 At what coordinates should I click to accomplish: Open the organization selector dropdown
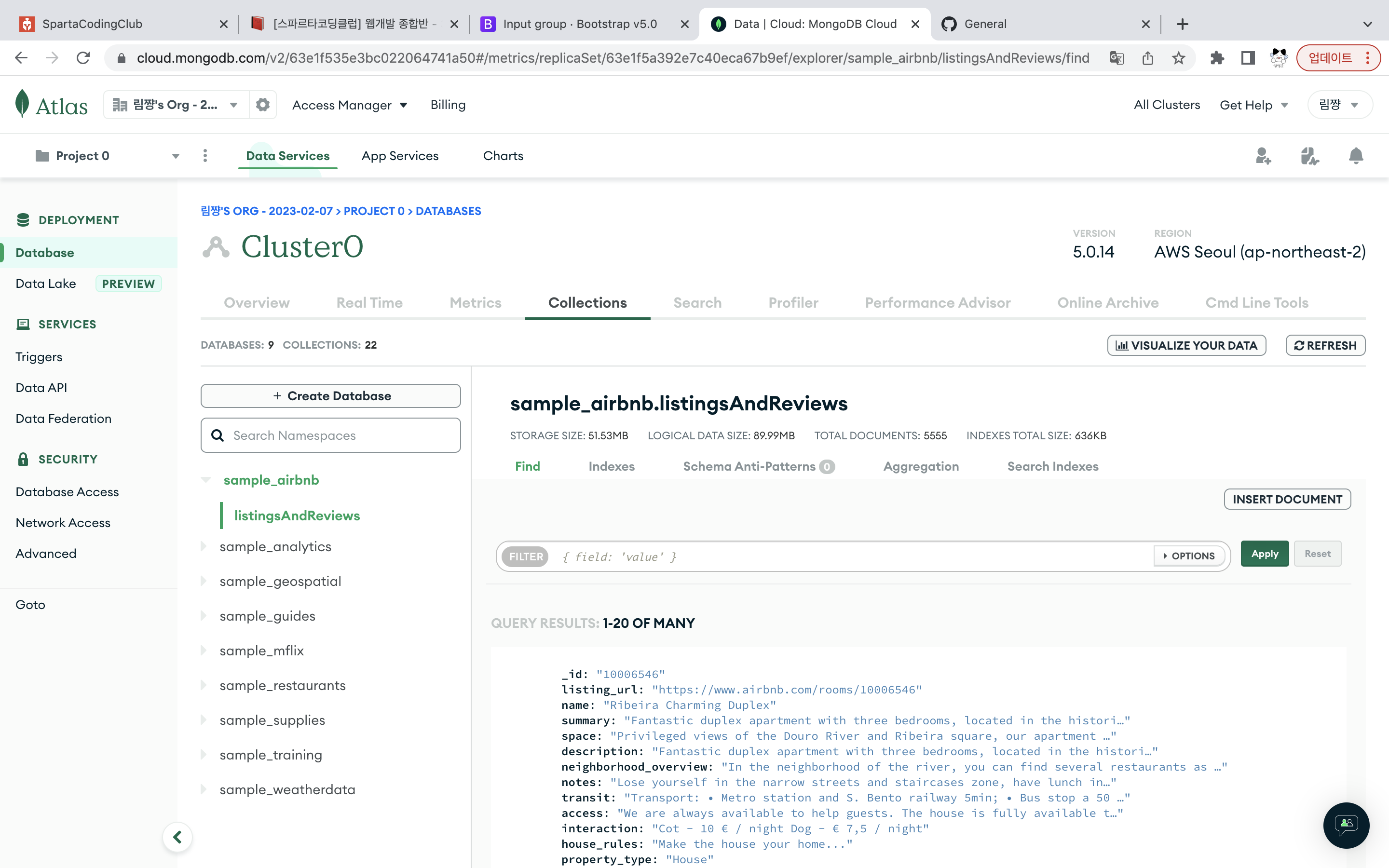pyautogui.click(x=176, y=105)
